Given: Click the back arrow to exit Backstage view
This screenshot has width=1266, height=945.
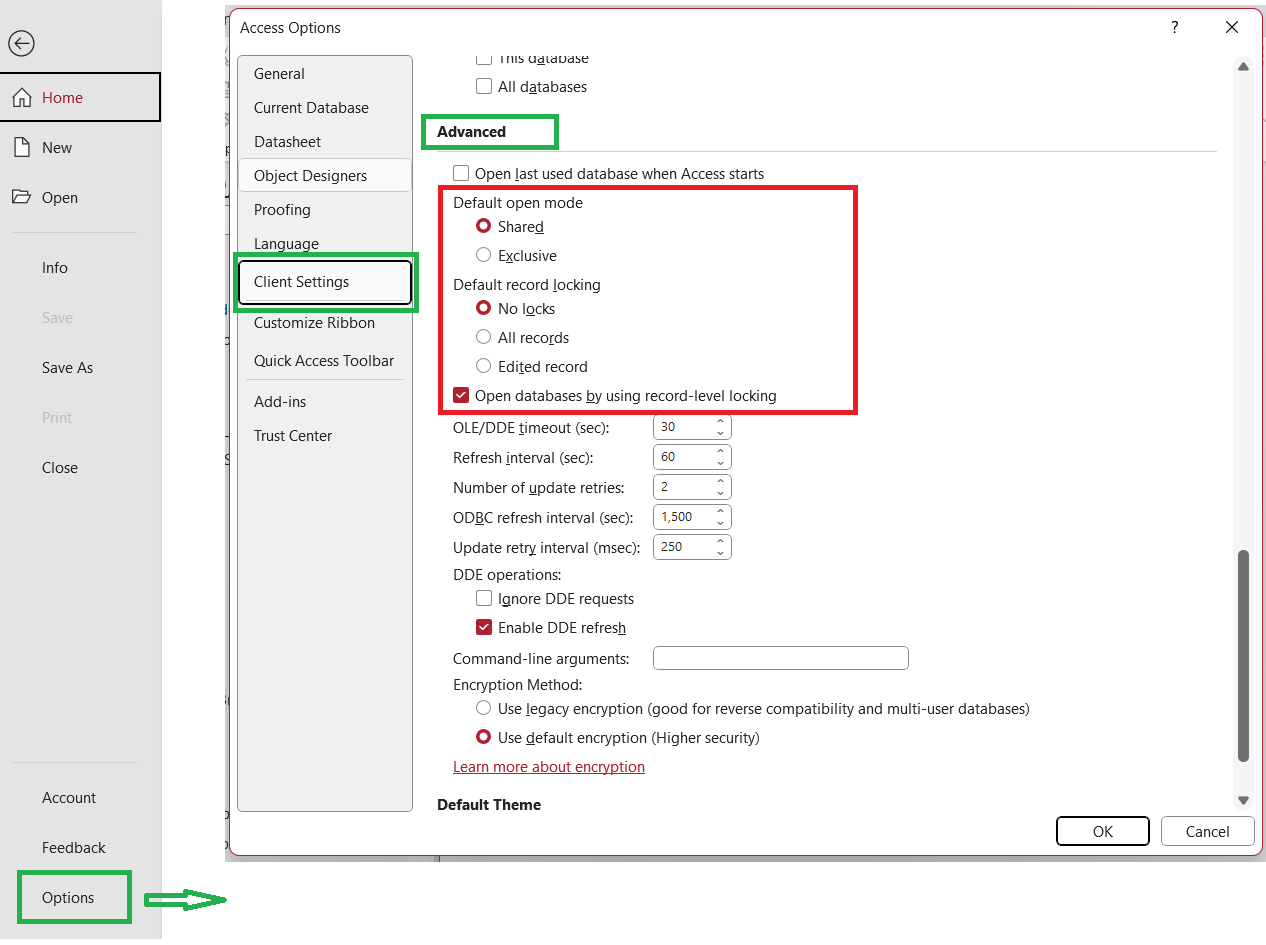Looking at the screenshot, I should point(21,44).
